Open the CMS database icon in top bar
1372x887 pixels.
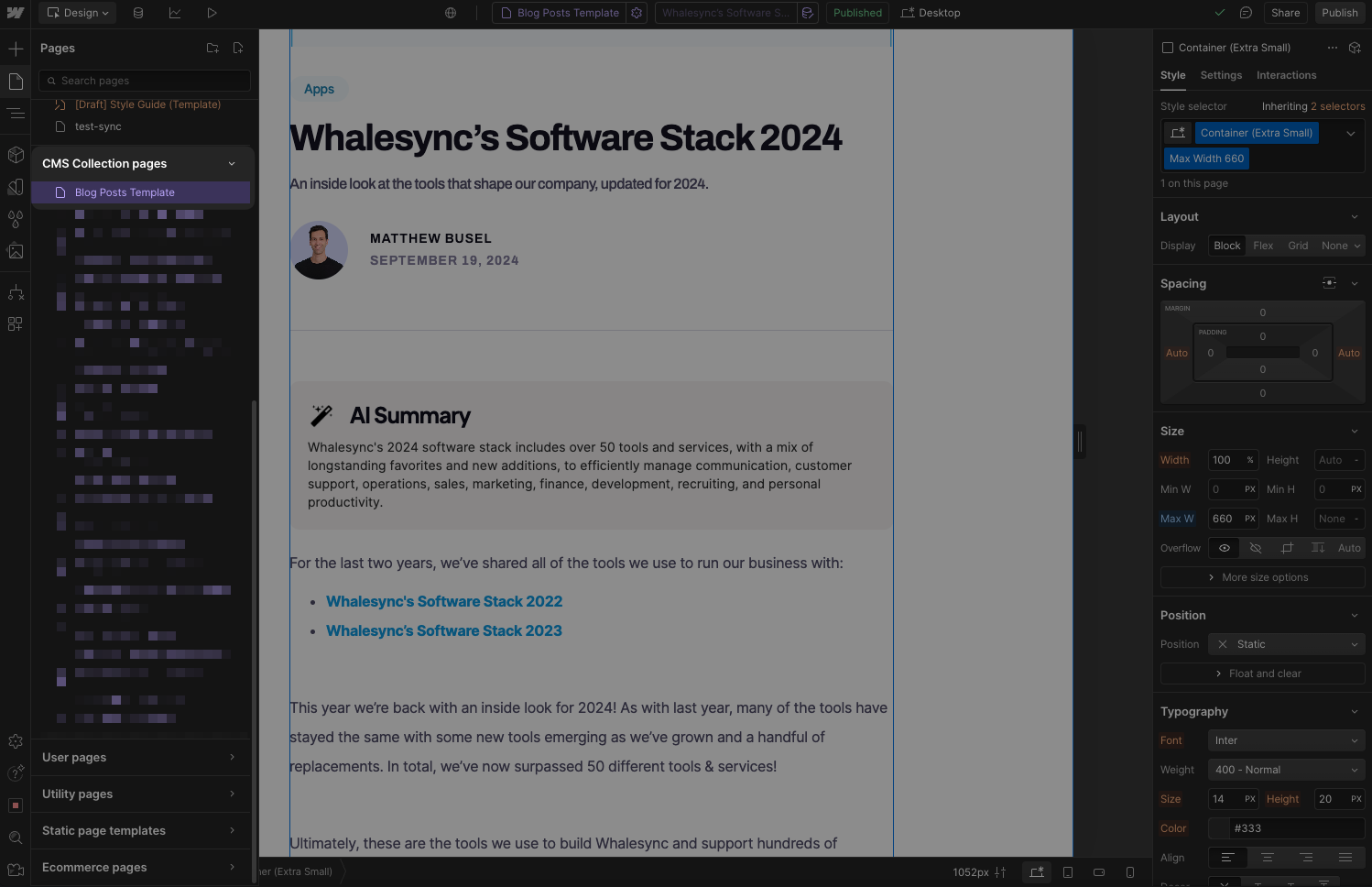tap(138, 13)
